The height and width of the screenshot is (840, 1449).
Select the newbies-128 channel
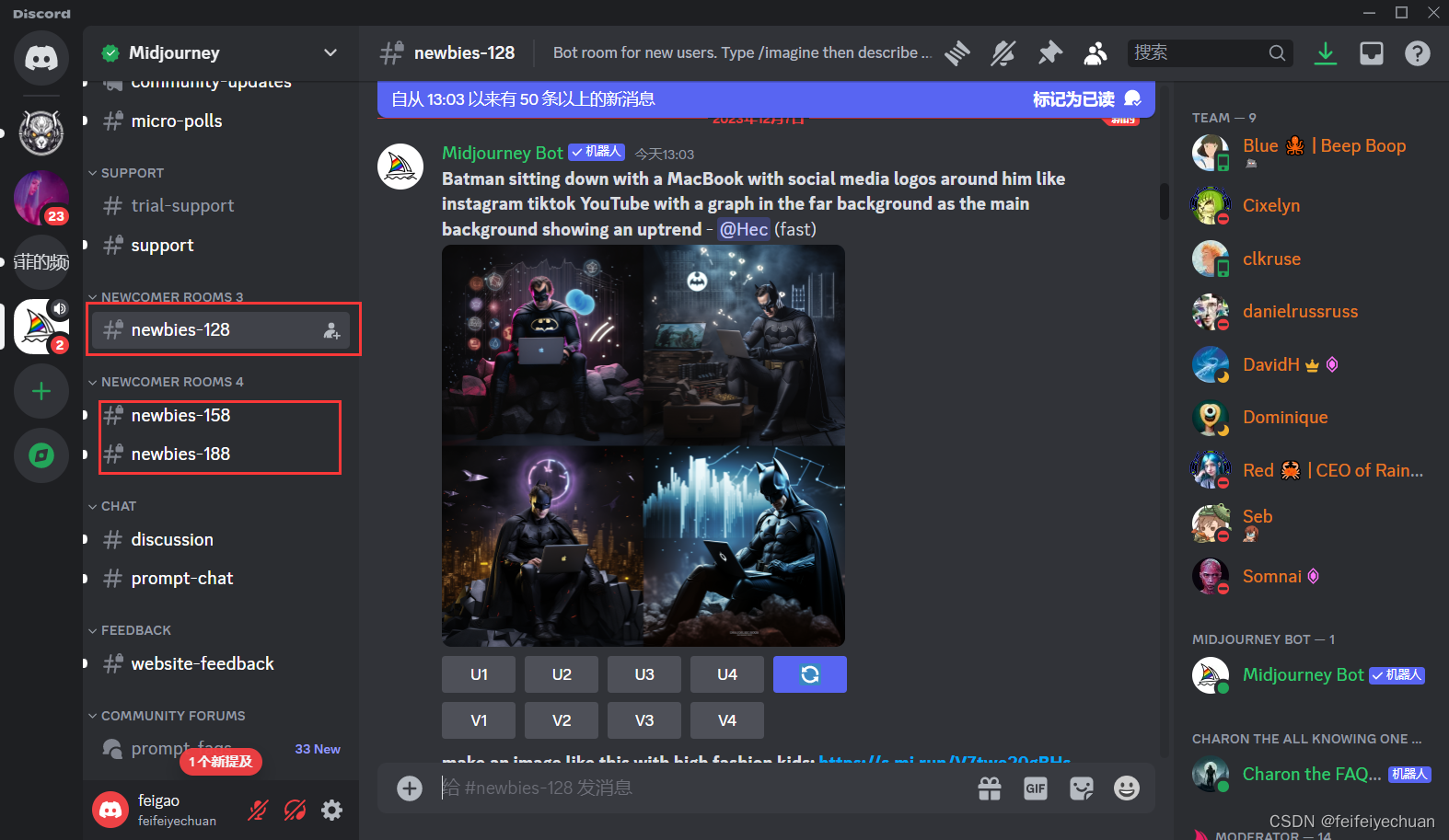pyautogui.click(x=221, y=329)
